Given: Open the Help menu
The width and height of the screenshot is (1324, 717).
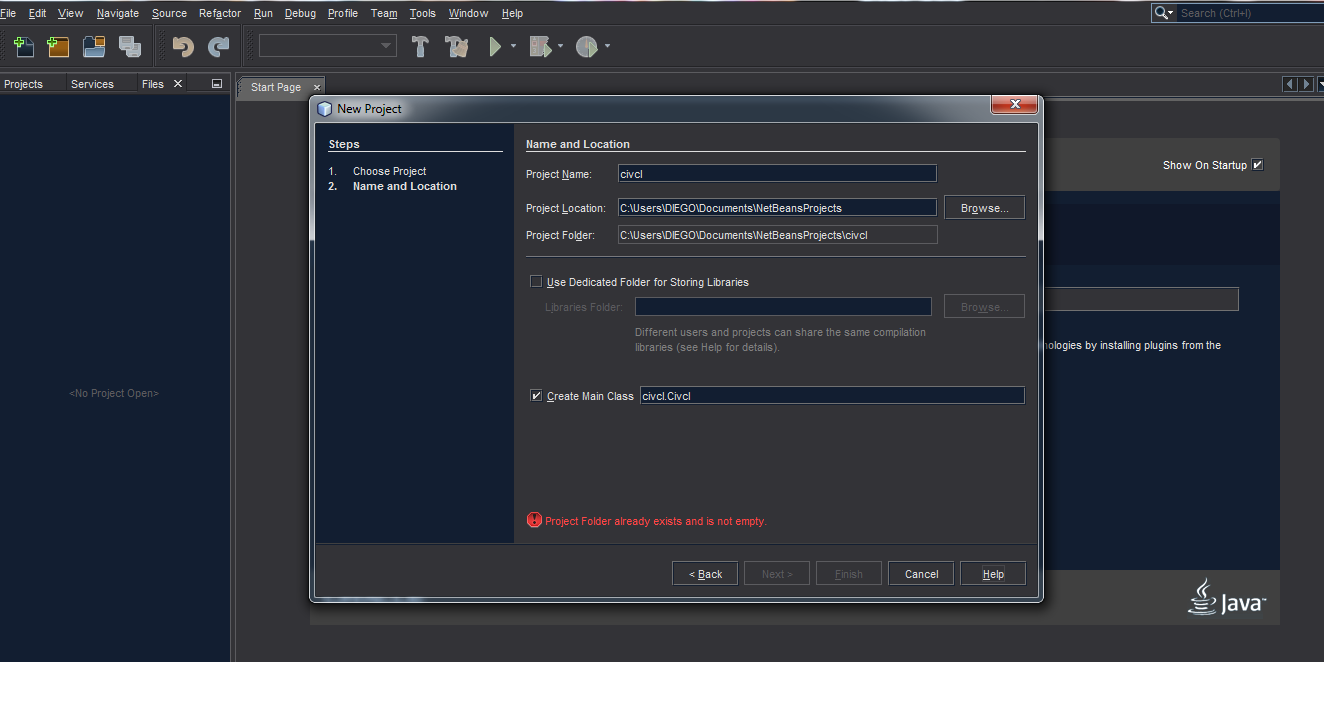Looking at the screenshot, I should point(512,13).
